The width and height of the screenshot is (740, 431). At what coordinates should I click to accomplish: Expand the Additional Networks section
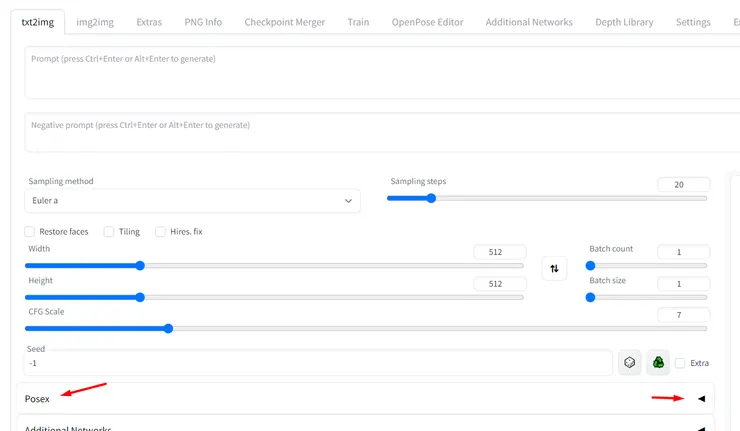(x=701, y=428)
